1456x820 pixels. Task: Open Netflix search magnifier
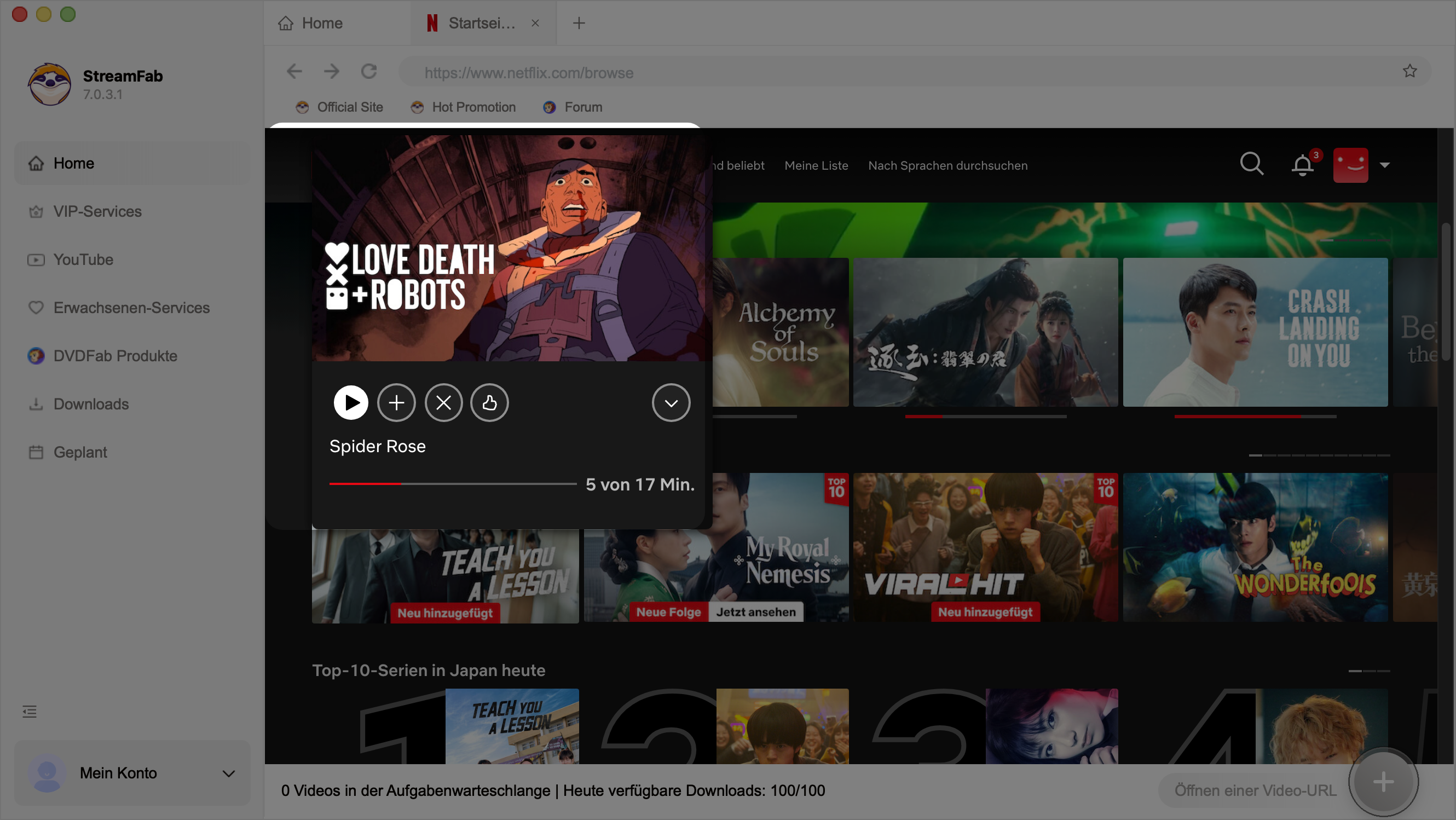pos(1251,164)
